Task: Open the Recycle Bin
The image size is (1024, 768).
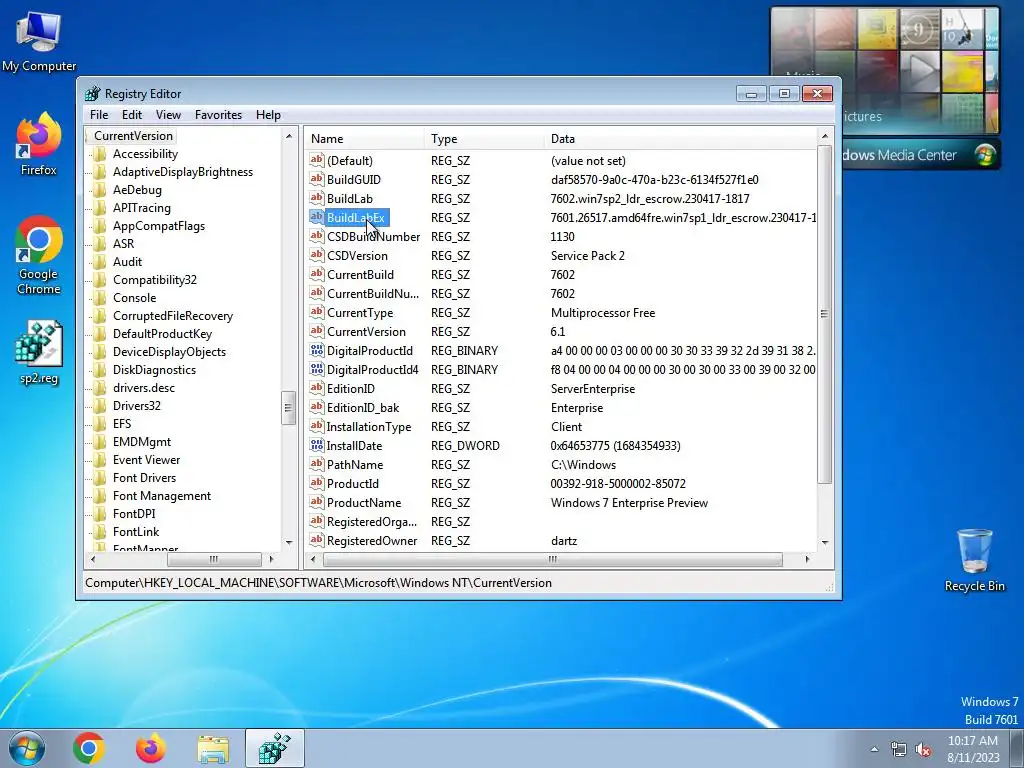Action: coord(974,560)
